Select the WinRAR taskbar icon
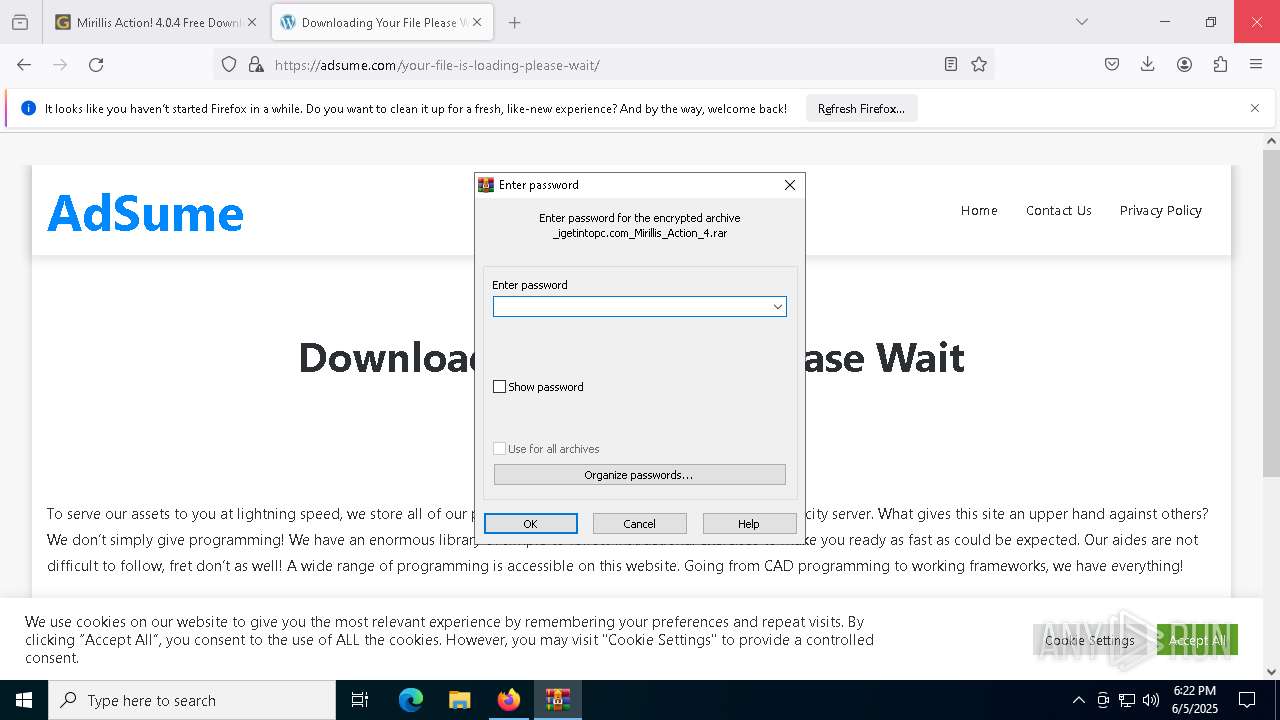 pos(557,700)
